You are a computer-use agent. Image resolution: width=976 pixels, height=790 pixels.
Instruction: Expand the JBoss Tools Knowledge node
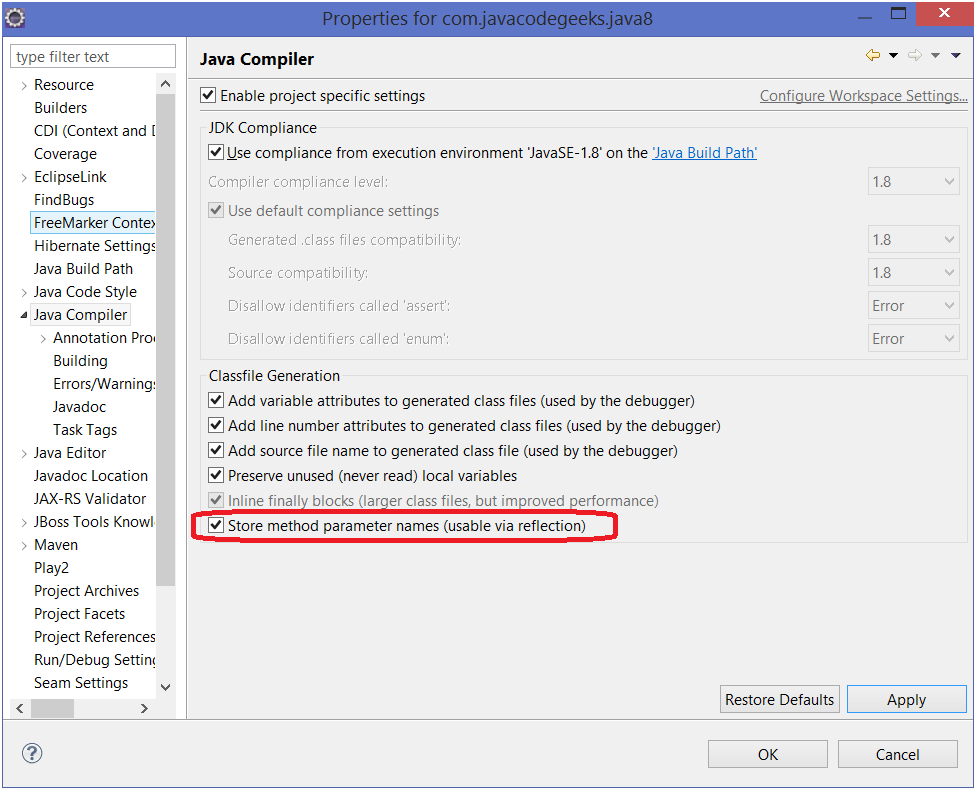[24, 523]
